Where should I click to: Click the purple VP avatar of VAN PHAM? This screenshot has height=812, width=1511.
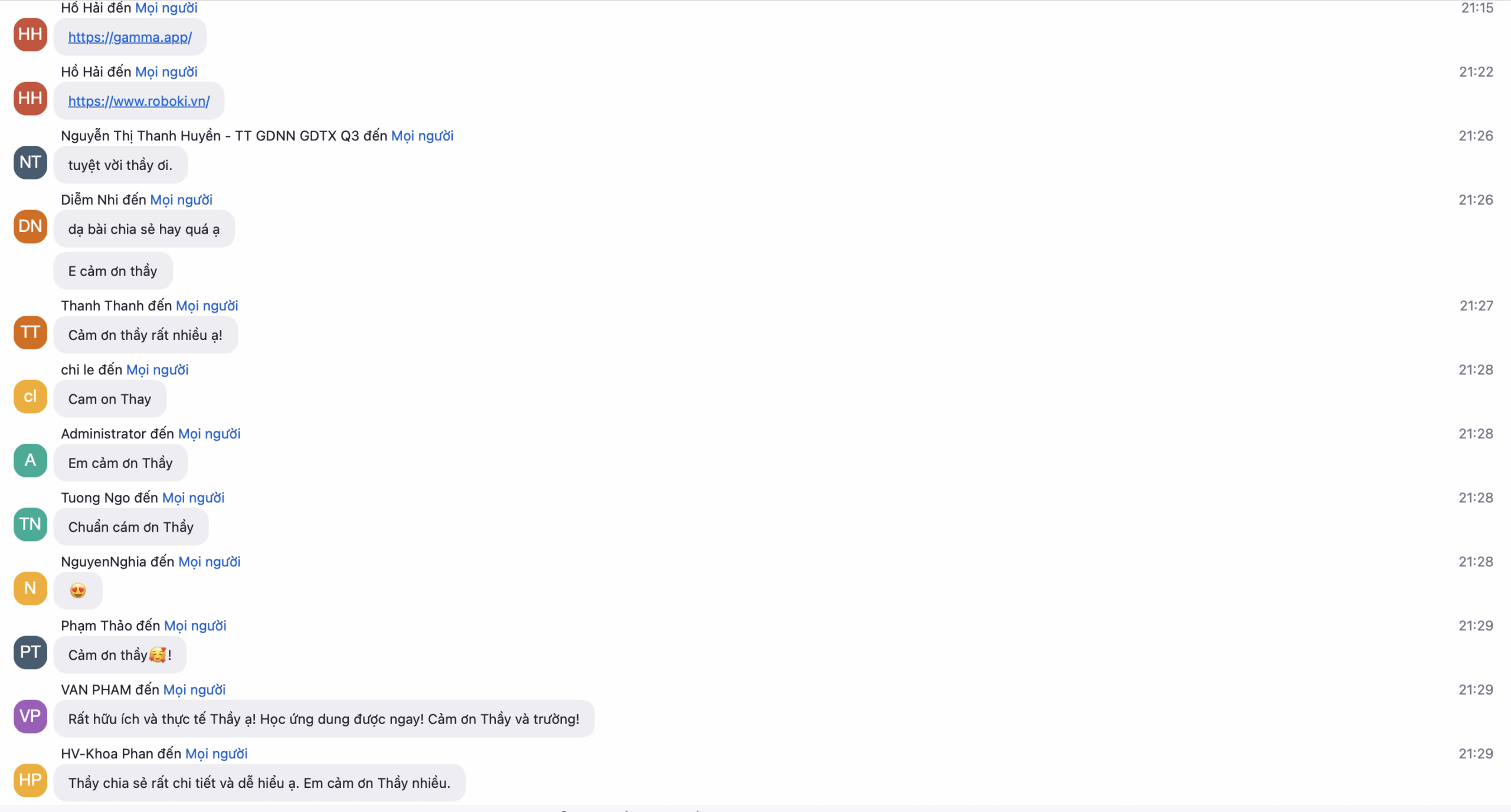tap(30, 716)
